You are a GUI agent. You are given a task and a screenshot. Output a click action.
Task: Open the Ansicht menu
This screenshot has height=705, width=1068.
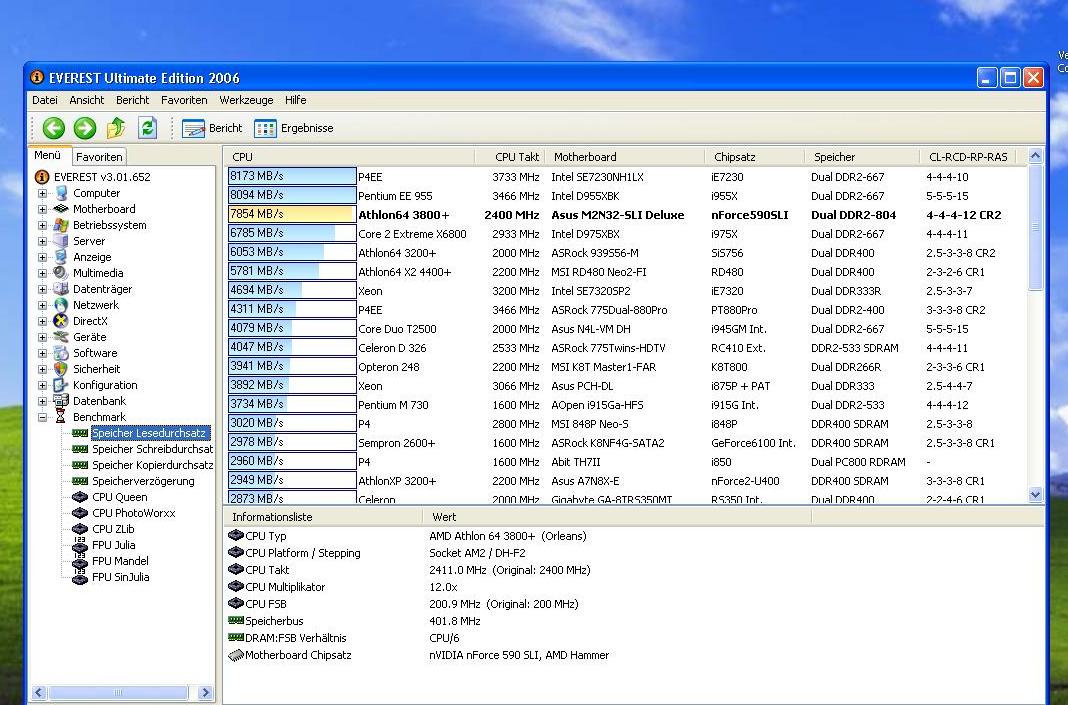pos(87,100)
